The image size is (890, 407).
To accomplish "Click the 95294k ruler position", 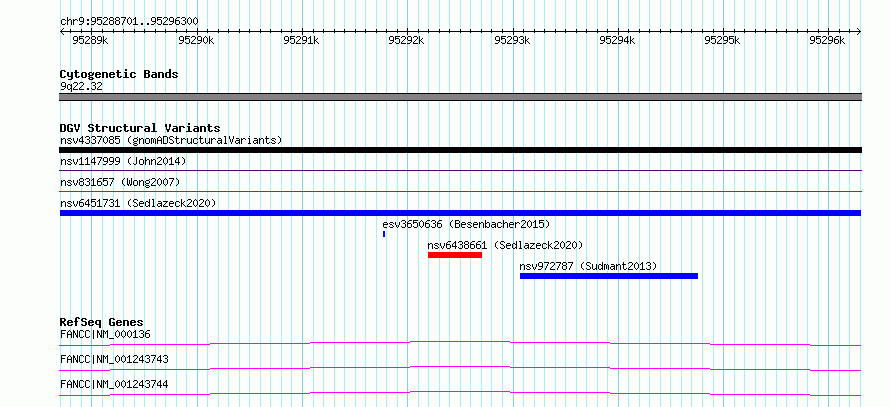I will 617,40.
